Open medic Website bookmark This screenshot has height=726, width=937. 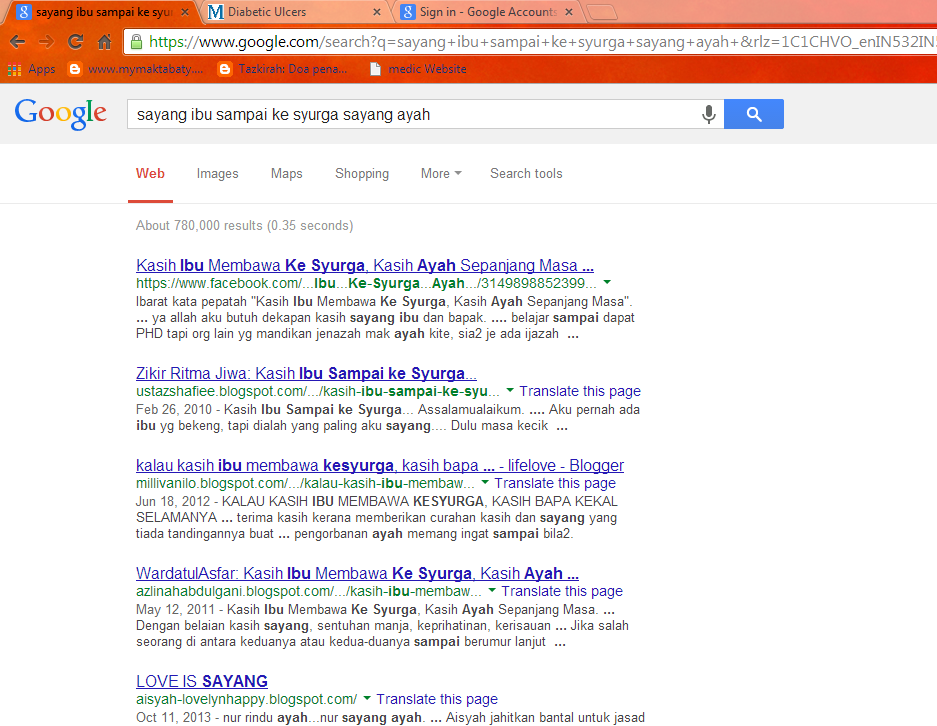coord(418,69)
